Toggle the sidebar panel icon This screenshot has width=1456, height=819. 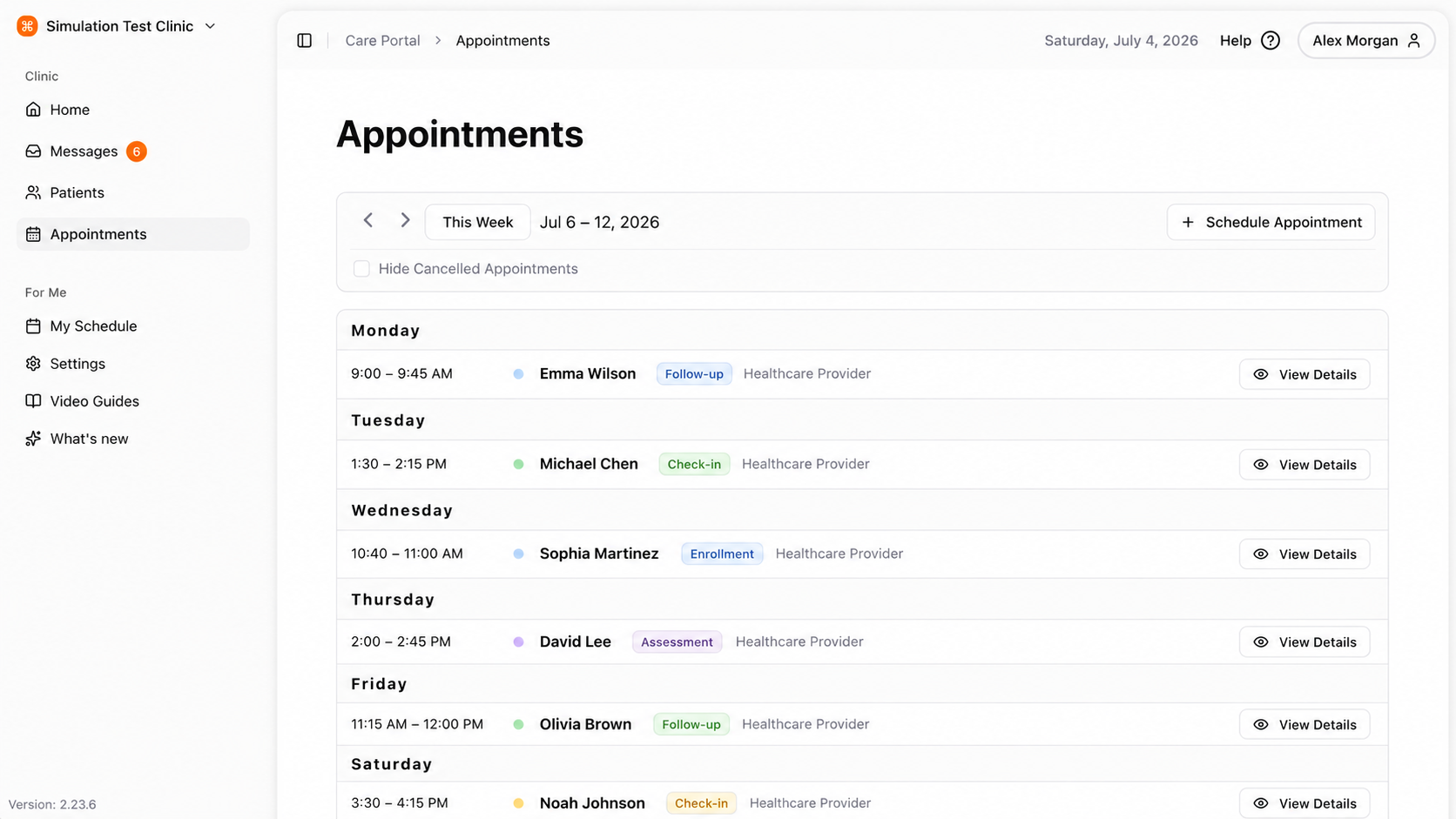[x=304, y=41]
